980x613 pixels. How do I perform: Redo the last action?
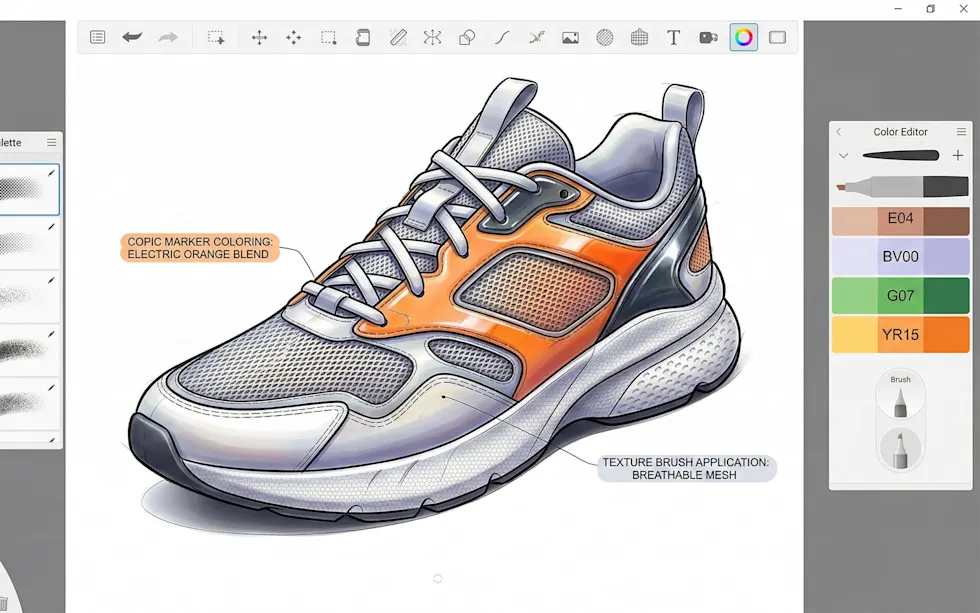[x=167, y=37]
